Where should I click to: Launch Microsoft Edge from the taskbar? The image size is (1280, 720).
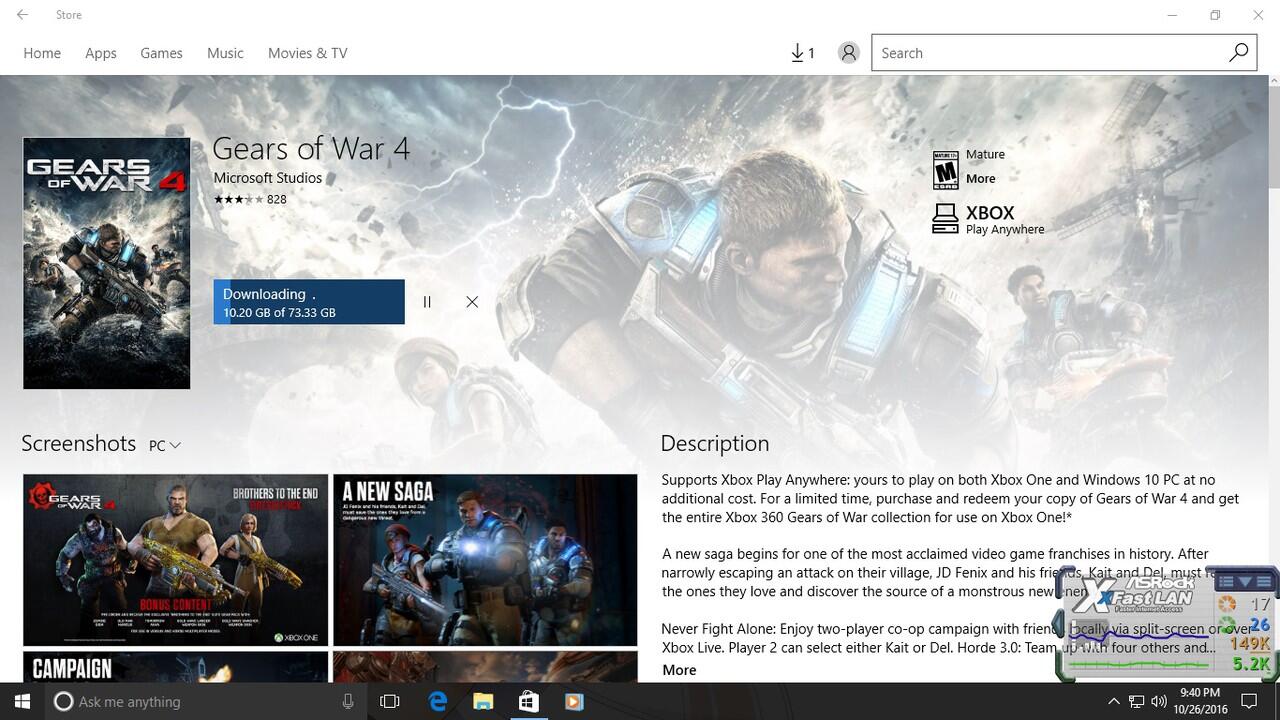click(x=438, y=701)
